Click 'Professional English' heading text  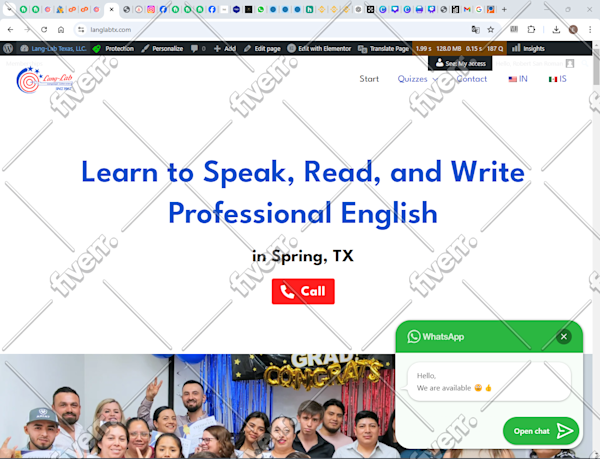303,213
